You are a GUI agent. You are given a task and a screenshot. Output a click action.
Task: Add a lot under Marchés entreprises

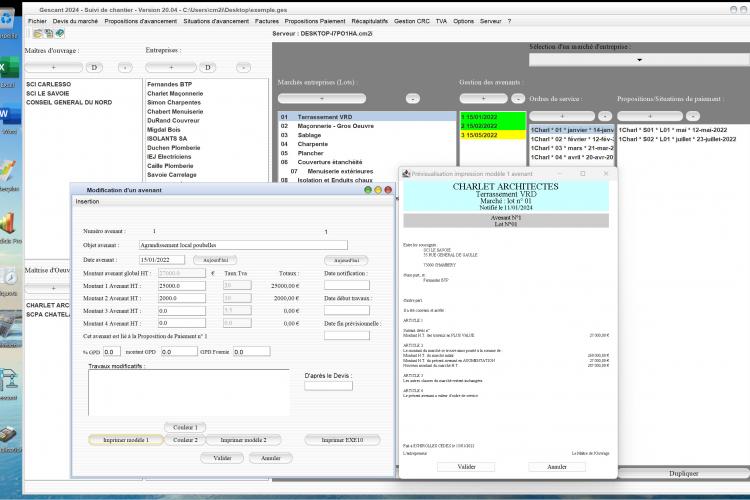[x=322, y=98]
